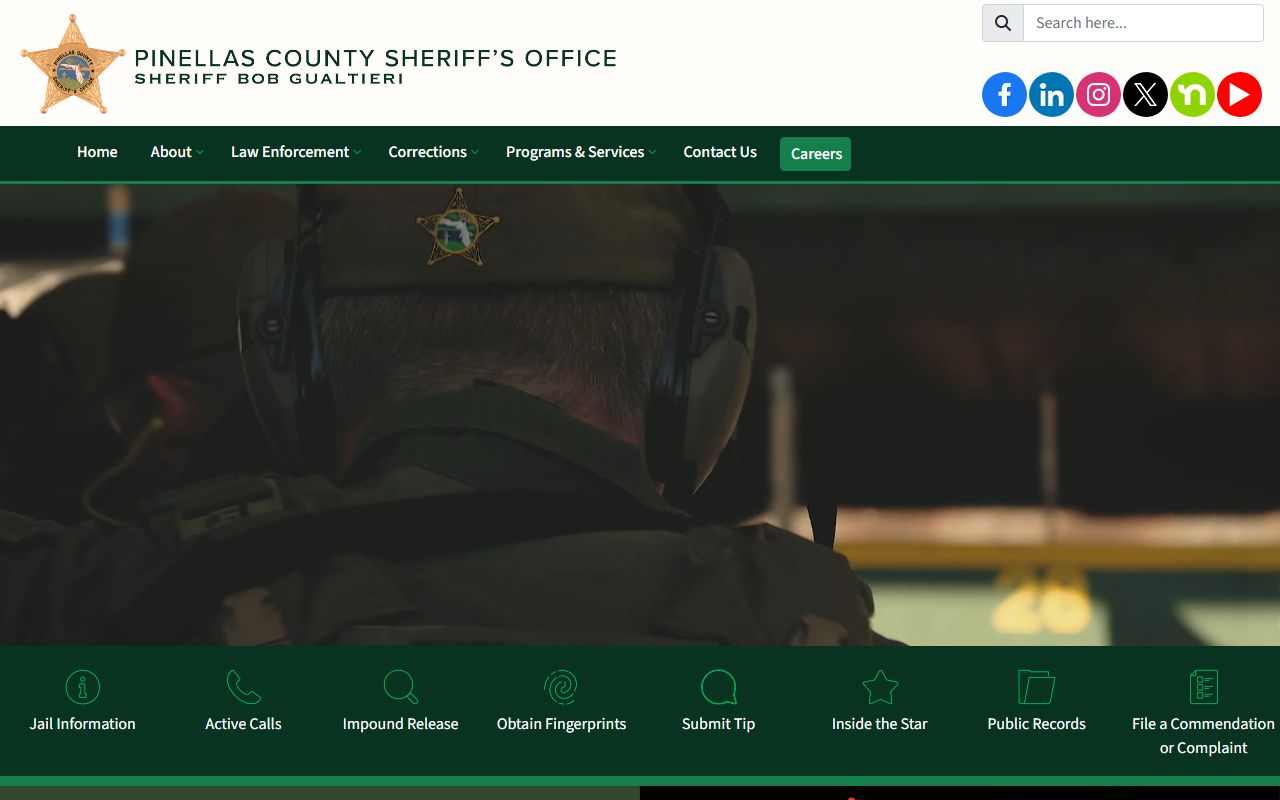Open File a Commendation or Complaint link text
Screen dimensions: 1280x800
click(x=1203, y=736)
